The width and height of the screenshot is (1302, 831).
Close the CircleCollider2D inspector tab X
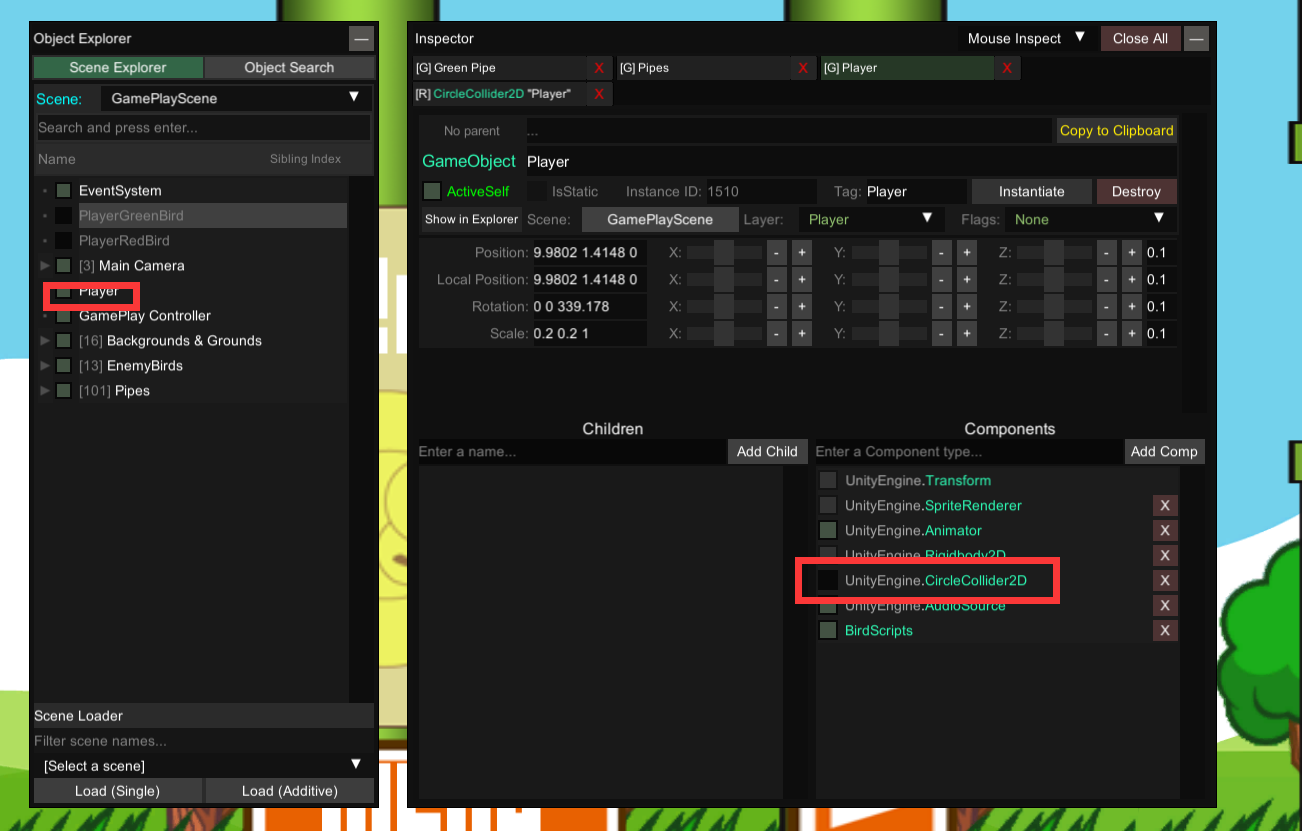coord(599,94)
